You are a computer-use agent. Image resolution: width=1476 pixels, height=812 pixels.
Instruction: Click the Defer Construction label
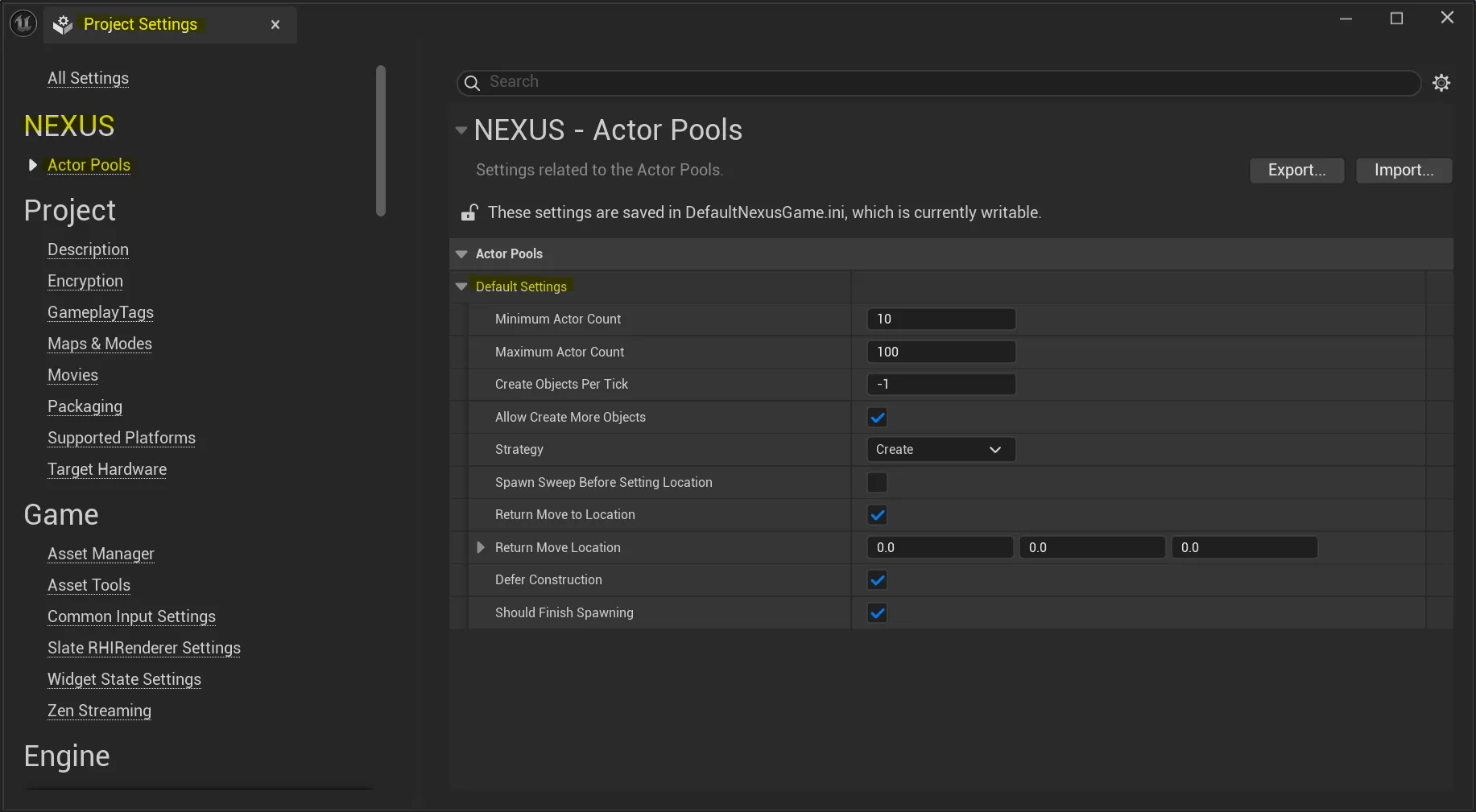(x=548, y=580)
